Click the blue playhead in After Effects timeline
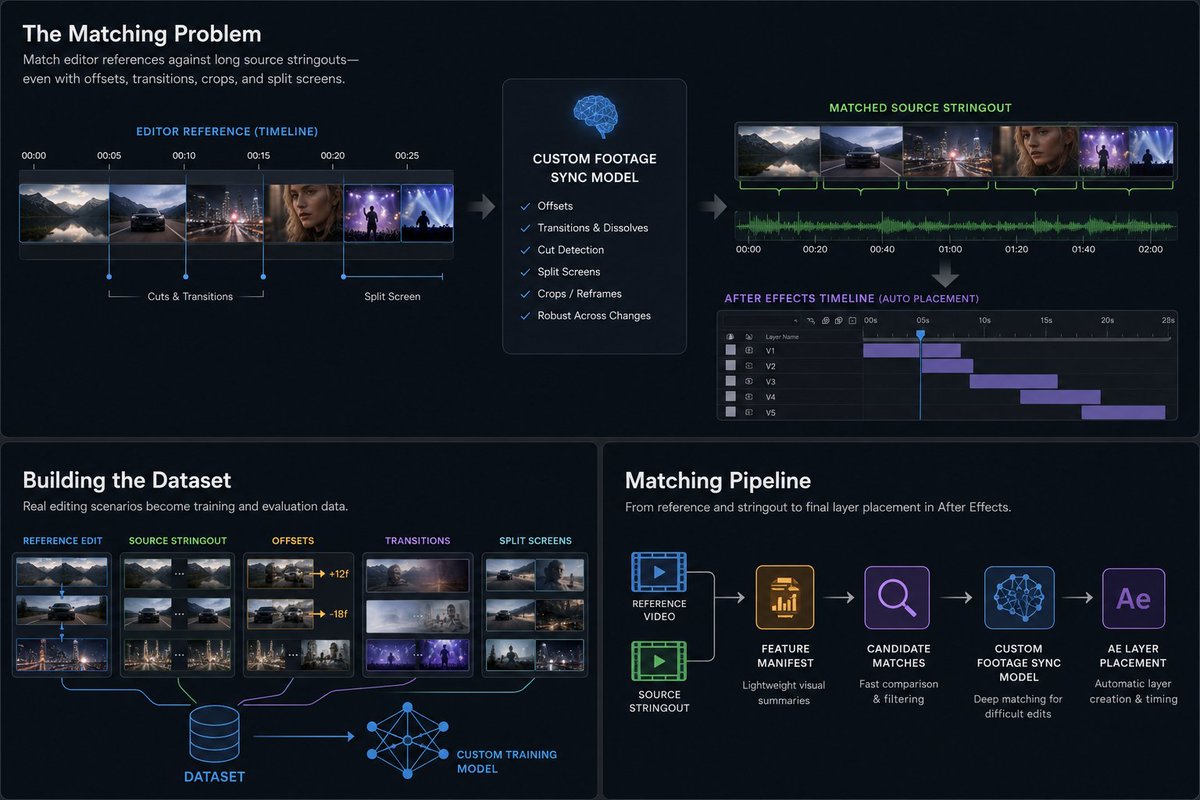The height and width of the screenshot is (800, 1200). tap(920, 335)
